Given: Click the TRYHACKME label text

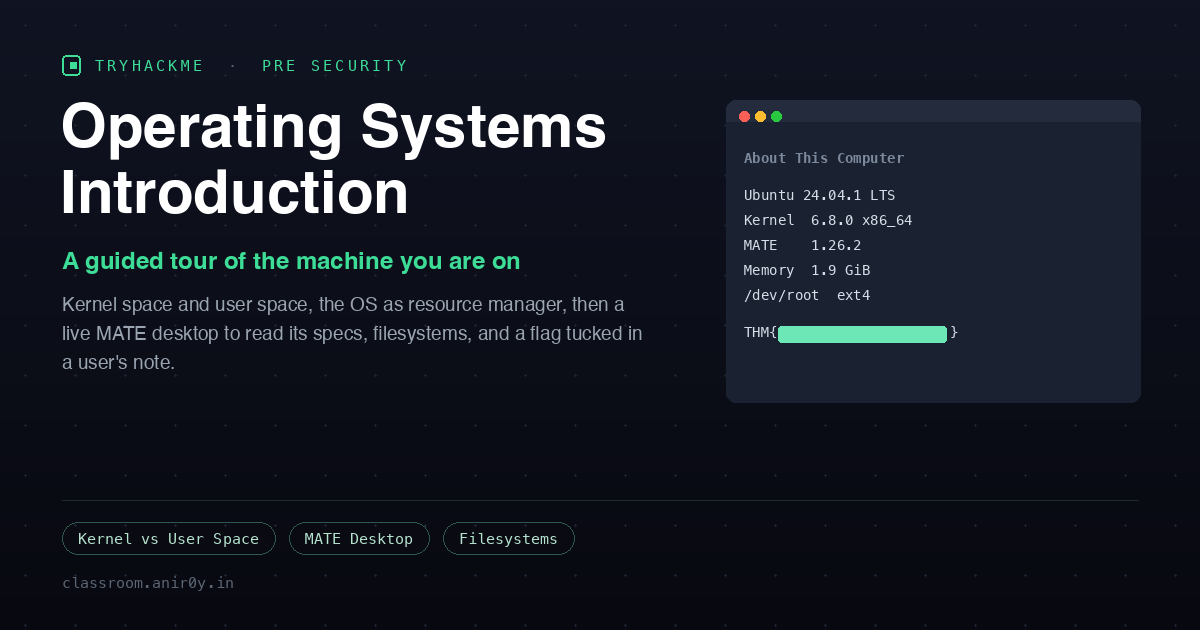Looking at the screenshot, I should [149, 66].
